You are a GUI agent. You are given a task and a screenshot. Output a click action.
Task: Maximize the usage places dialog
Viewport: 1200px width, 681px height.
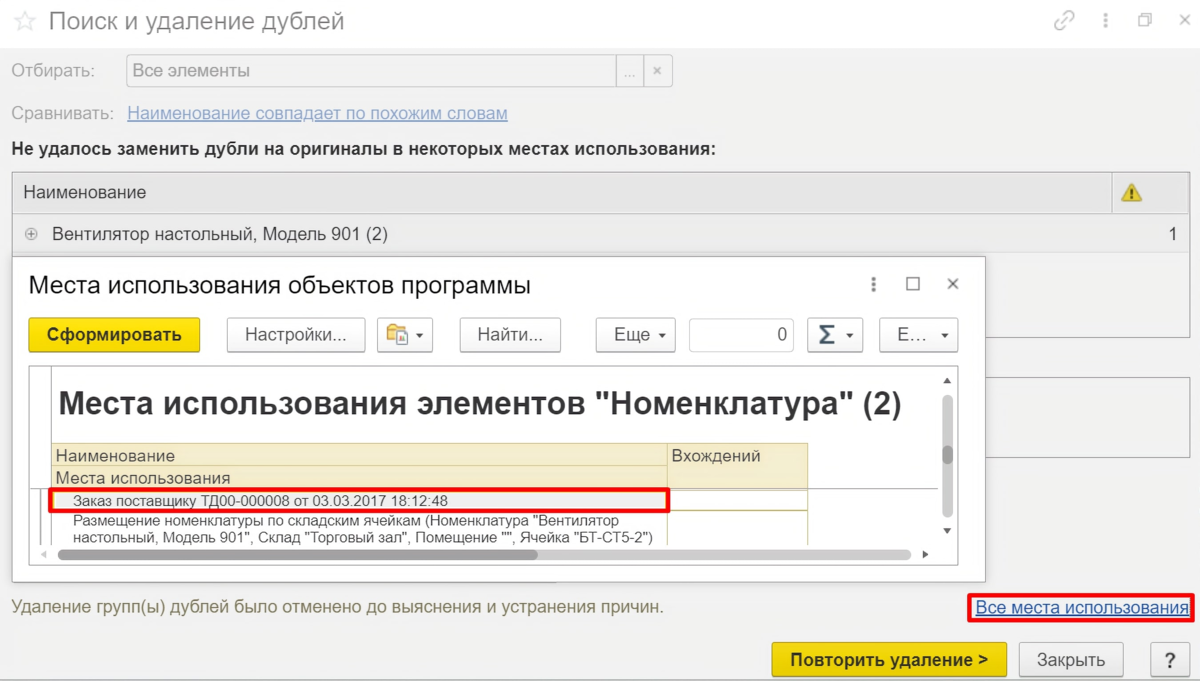point(913,284)
